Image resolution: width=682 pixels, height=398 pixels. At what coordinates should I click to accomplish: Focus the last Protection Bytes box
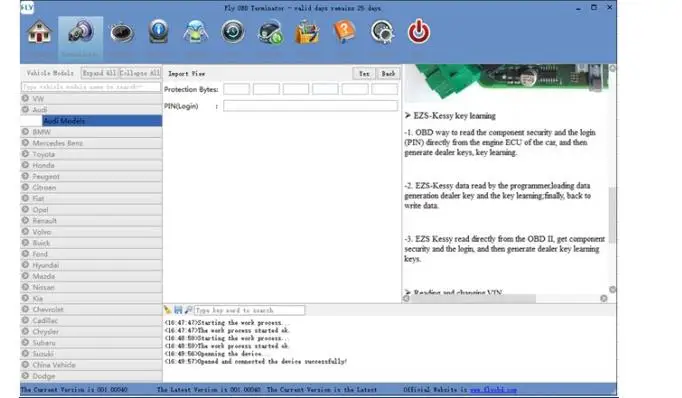point(384,89)
